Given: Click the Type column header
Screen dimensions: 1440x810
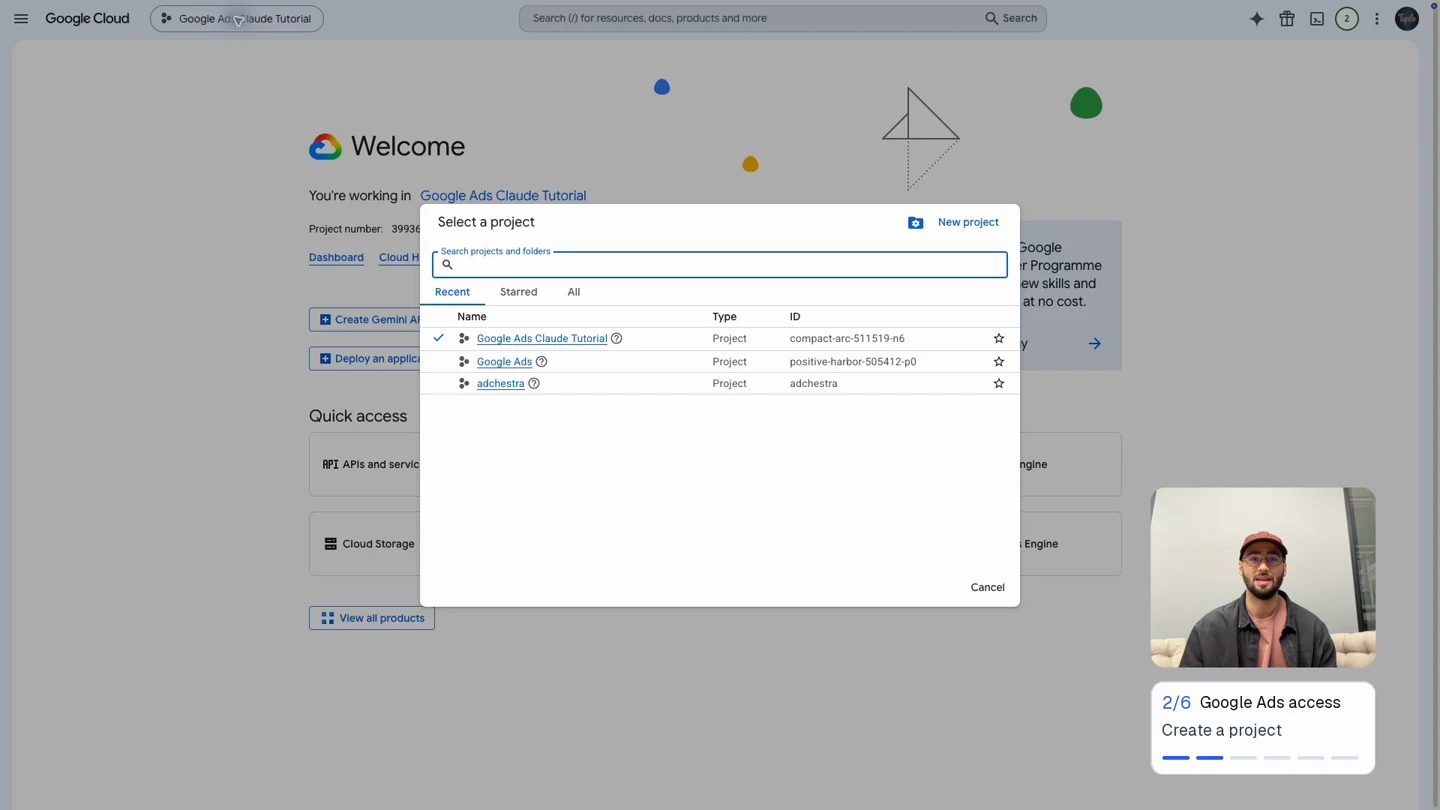Looking at the screenshot, I should pos(724,316).
